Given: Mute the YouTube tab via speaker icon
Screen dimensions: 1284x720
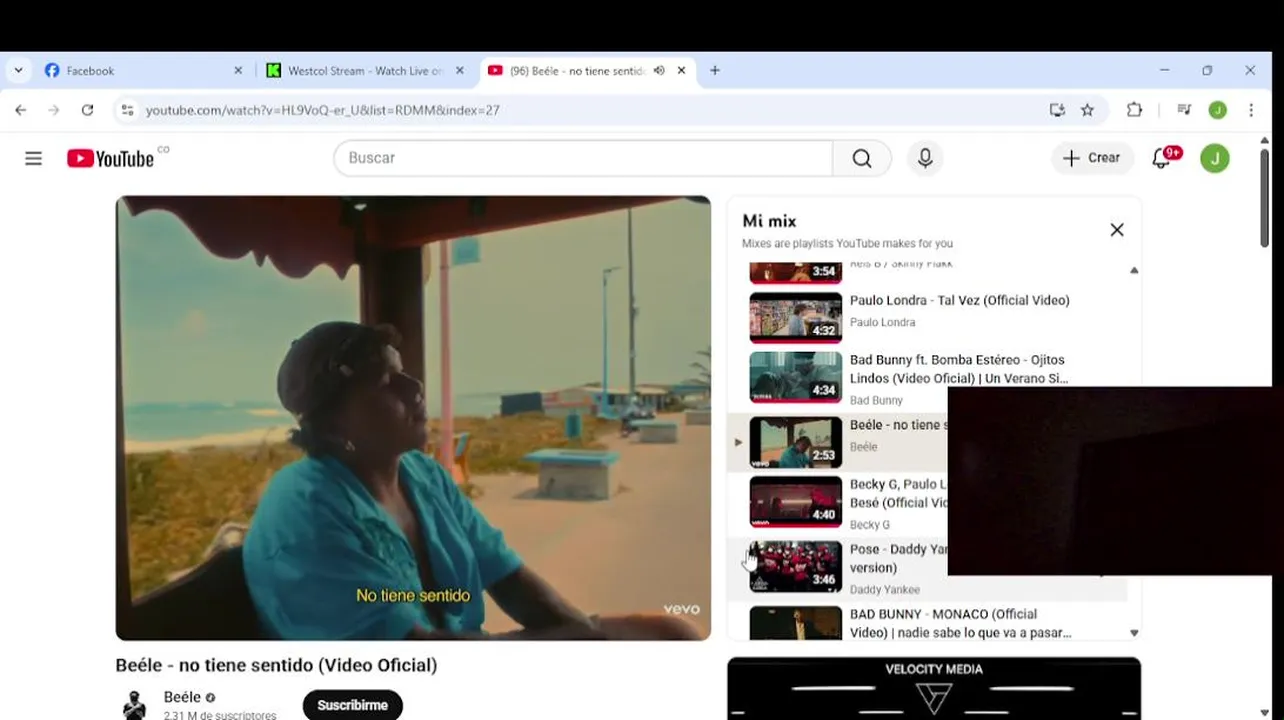Looking at the screenshot, I should [659, 71].
